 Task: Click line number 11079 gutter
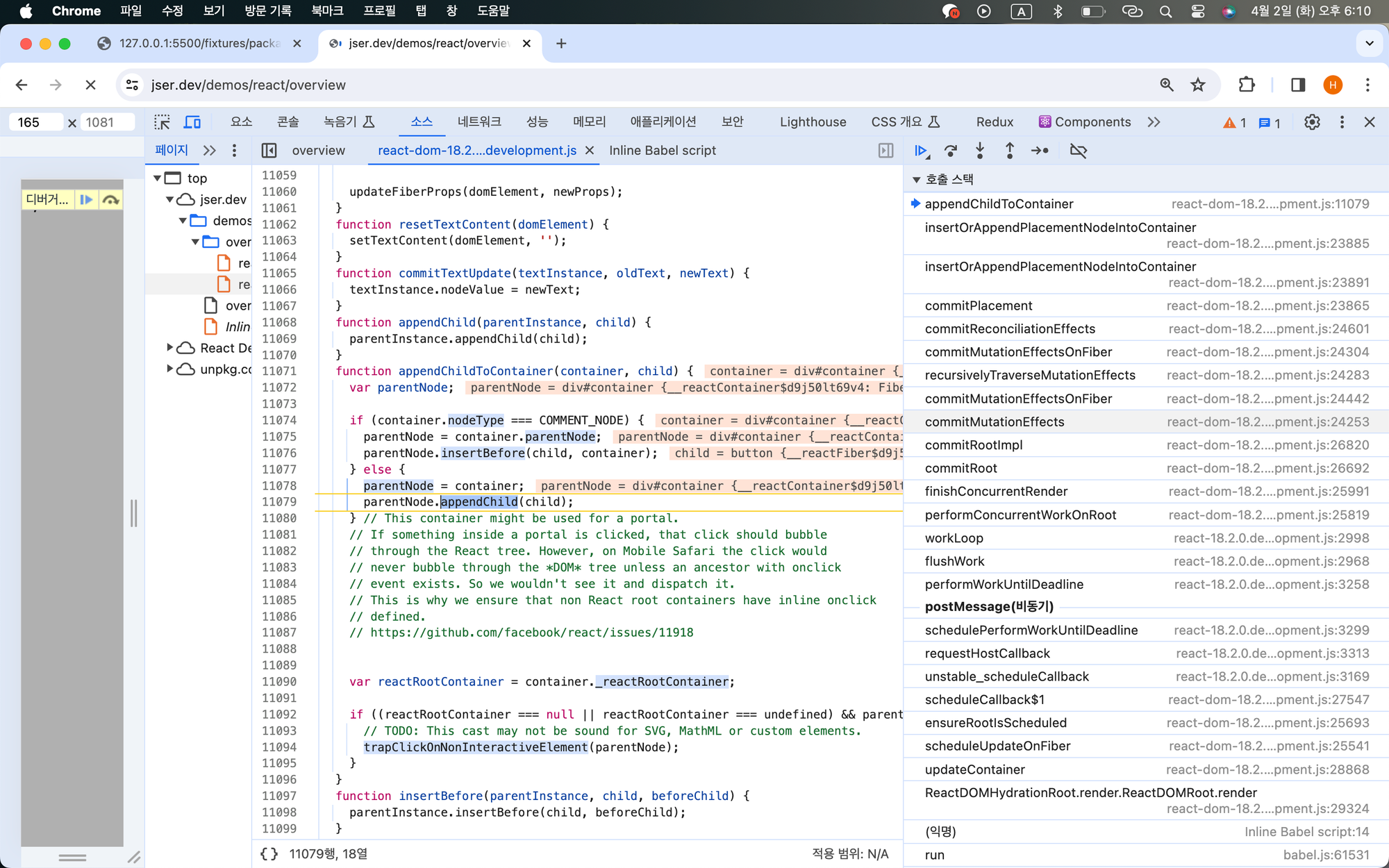tap(279, 502)
